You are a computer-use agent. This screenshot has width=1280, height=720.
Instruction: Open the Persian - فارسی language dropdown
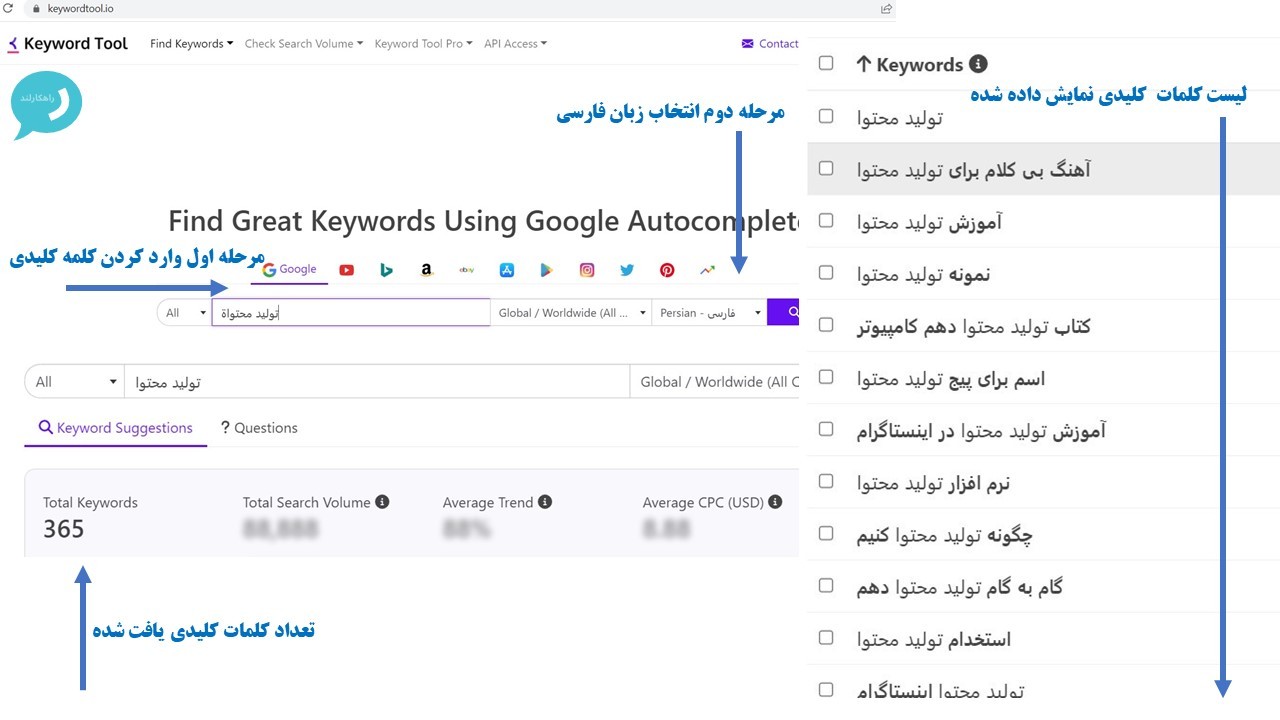coord(709,313)
